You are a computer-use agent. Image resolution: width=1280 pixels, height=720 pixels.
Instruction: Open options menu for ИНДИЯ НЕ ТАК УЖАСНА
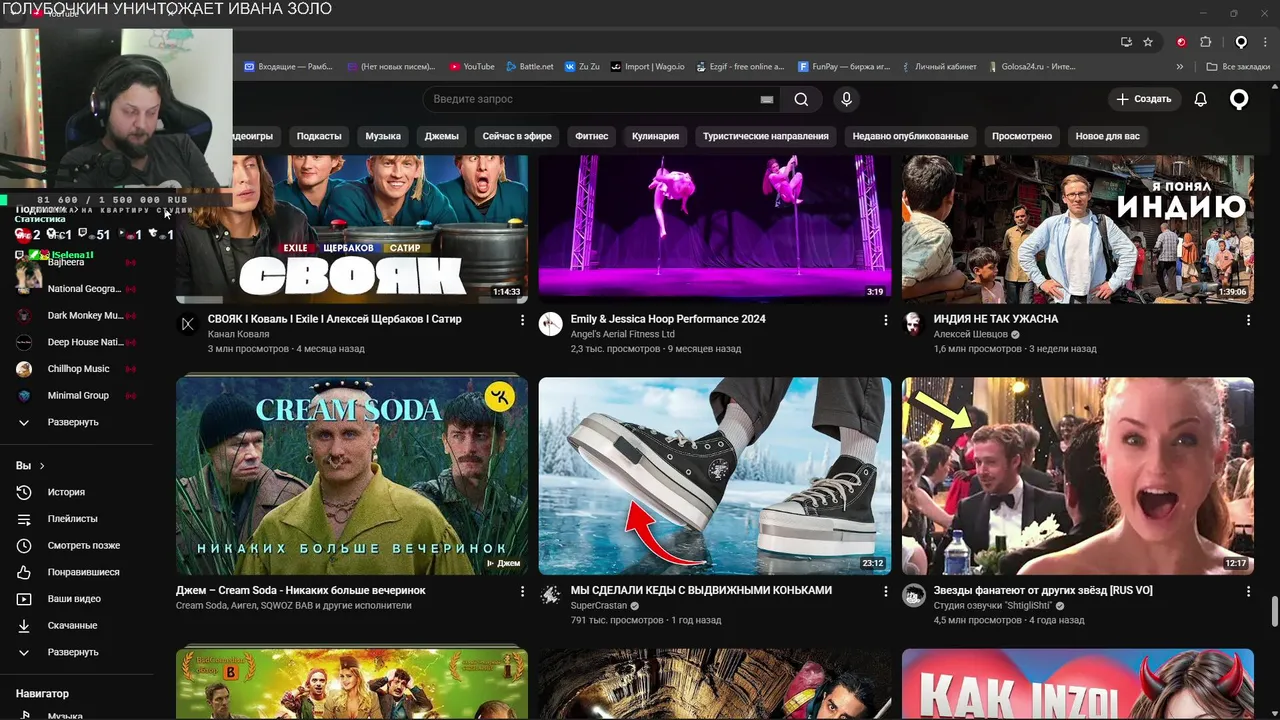click(x=1248, y=320)
